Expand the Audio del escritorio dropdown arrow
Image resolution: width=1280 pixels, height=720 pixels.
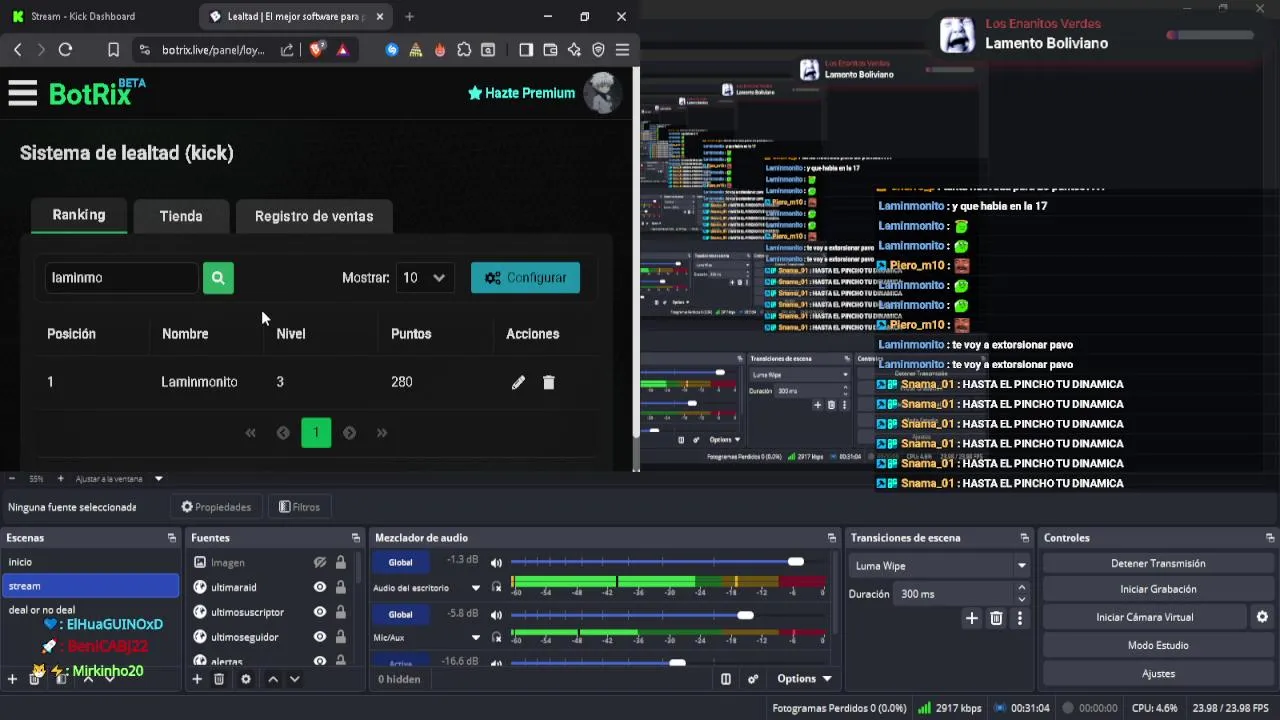[476, 588]
